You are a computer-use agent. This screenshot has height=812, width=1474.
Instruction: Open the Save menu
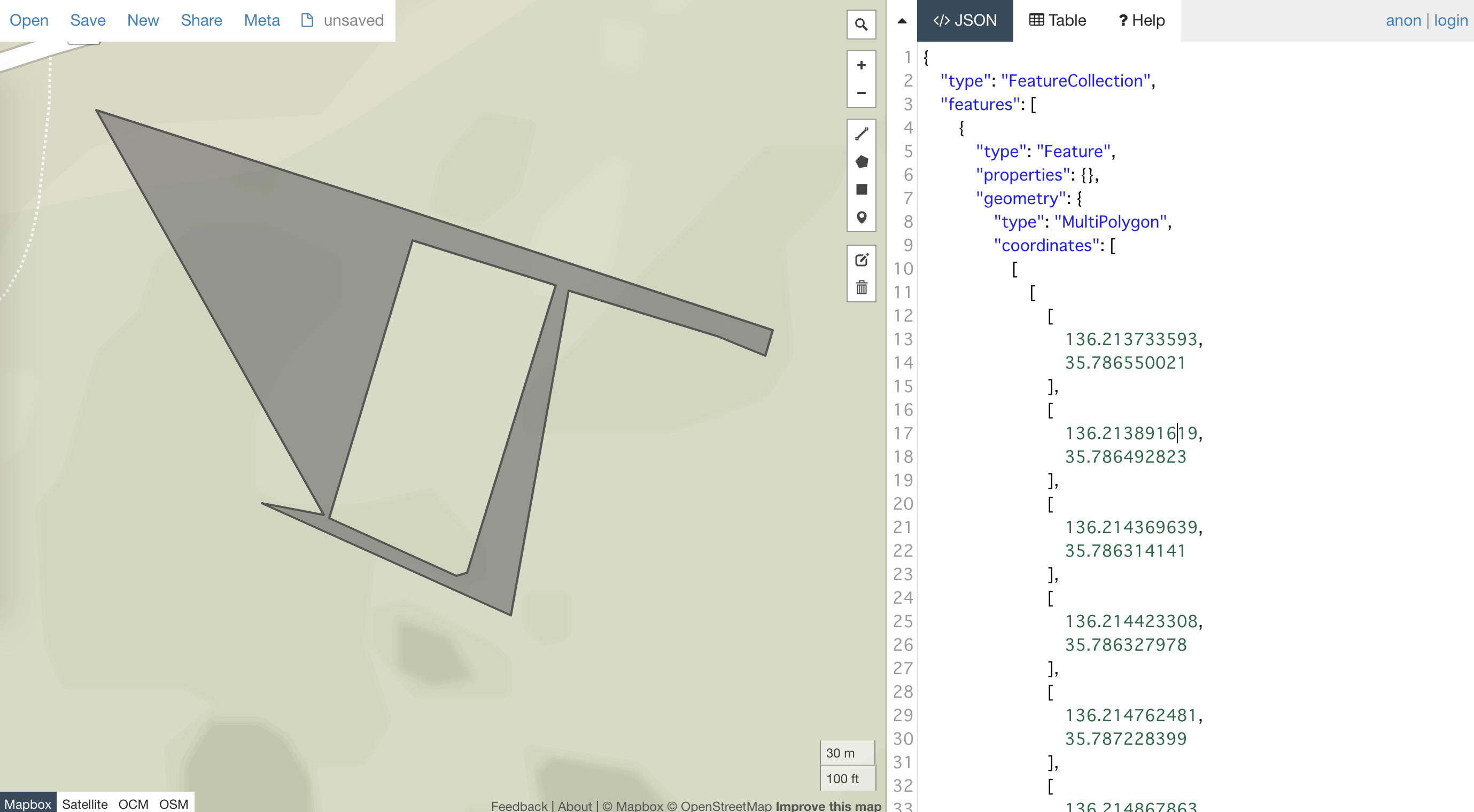[88, 21]
